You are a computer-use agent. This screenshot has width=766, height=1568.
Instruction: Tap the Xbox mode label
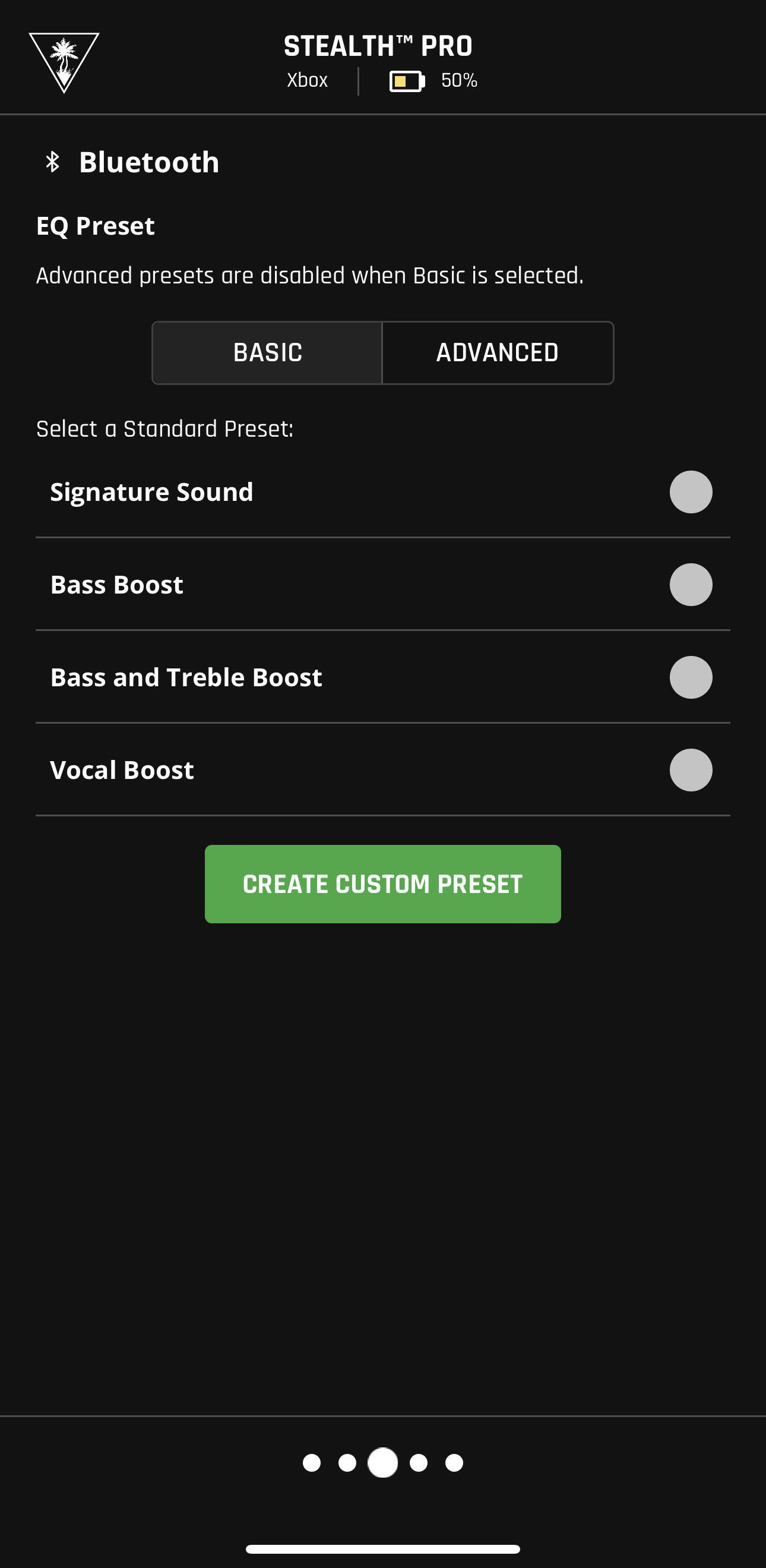coord(307,80)
